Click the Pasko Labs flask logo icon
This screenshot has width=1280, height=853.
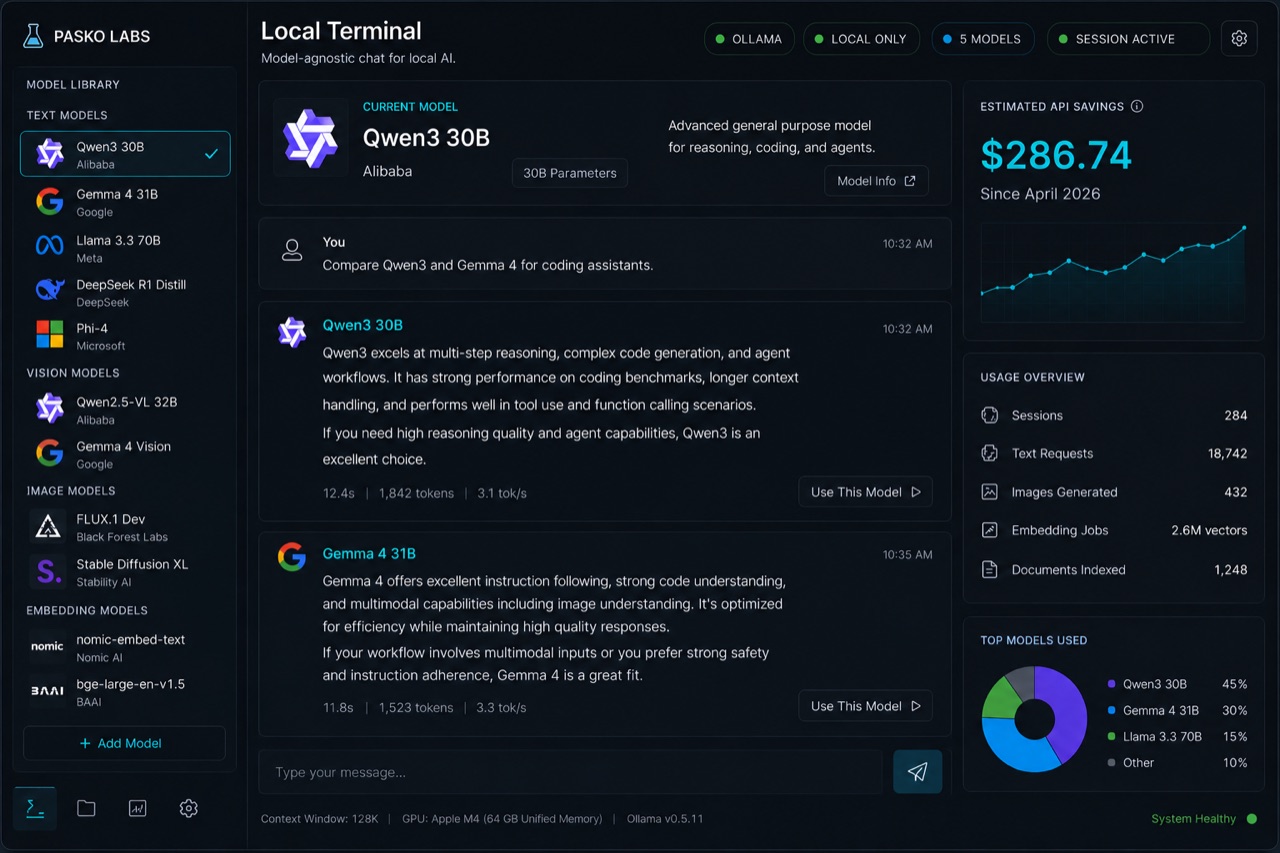(34, 37)
